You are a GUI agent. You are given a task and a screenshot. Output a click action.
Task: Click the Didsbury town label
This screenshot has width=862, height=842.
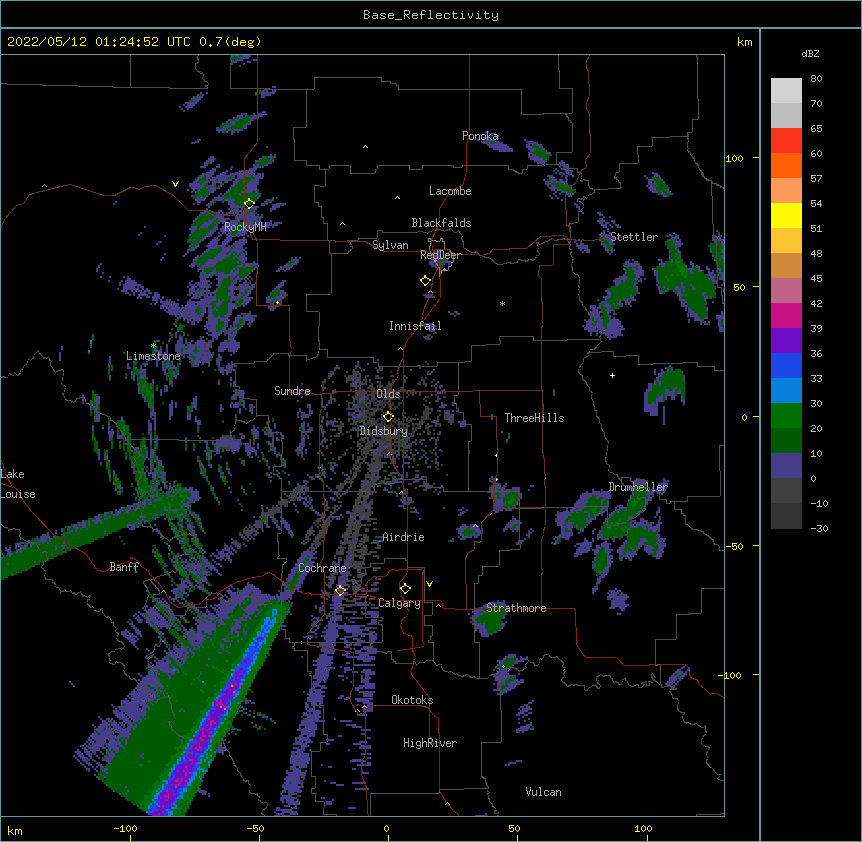[x=384, y=431]
